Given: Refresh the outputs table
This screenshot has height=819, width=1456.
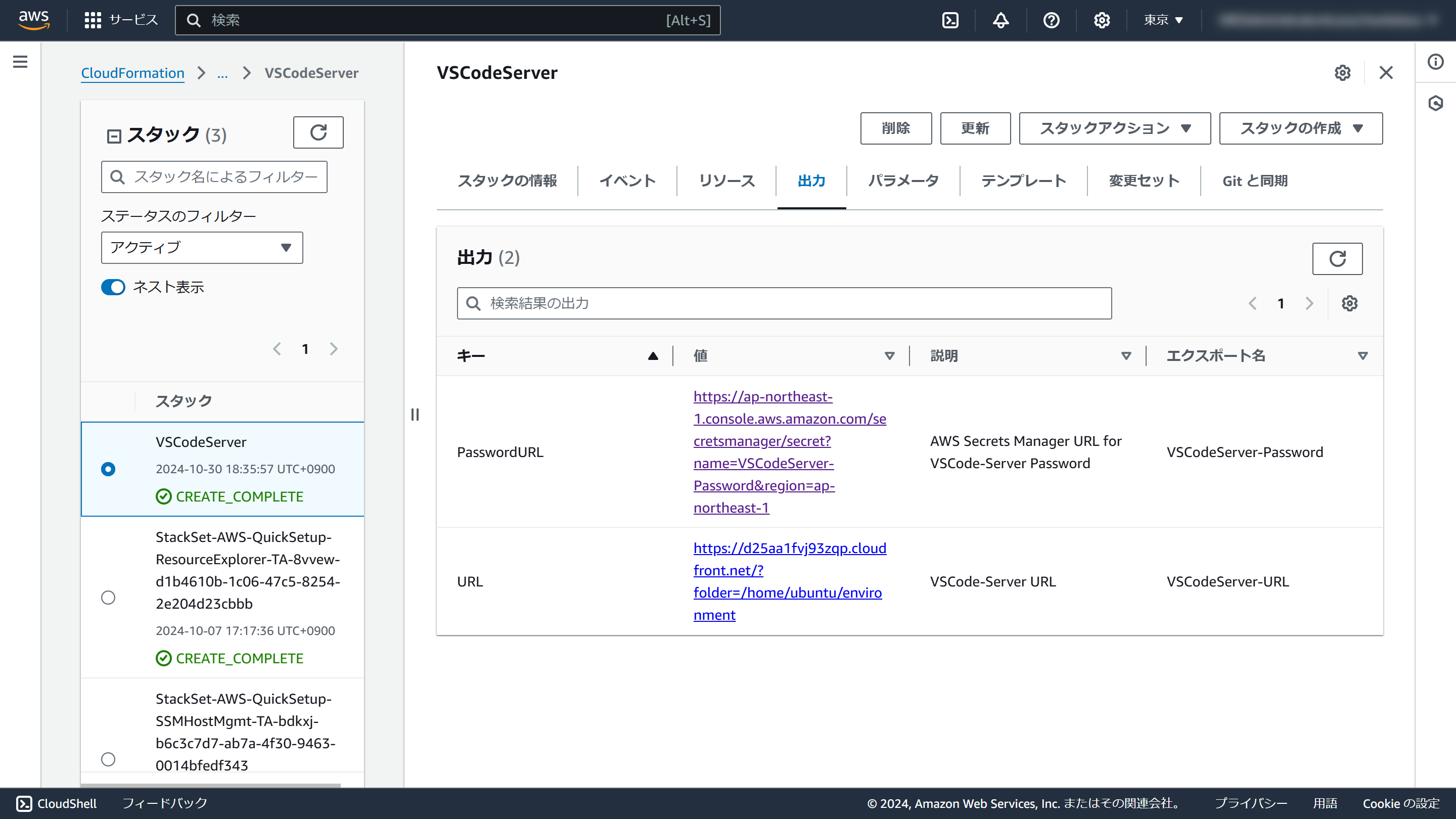Looking at the screenshot, I should coord(1337,259).
